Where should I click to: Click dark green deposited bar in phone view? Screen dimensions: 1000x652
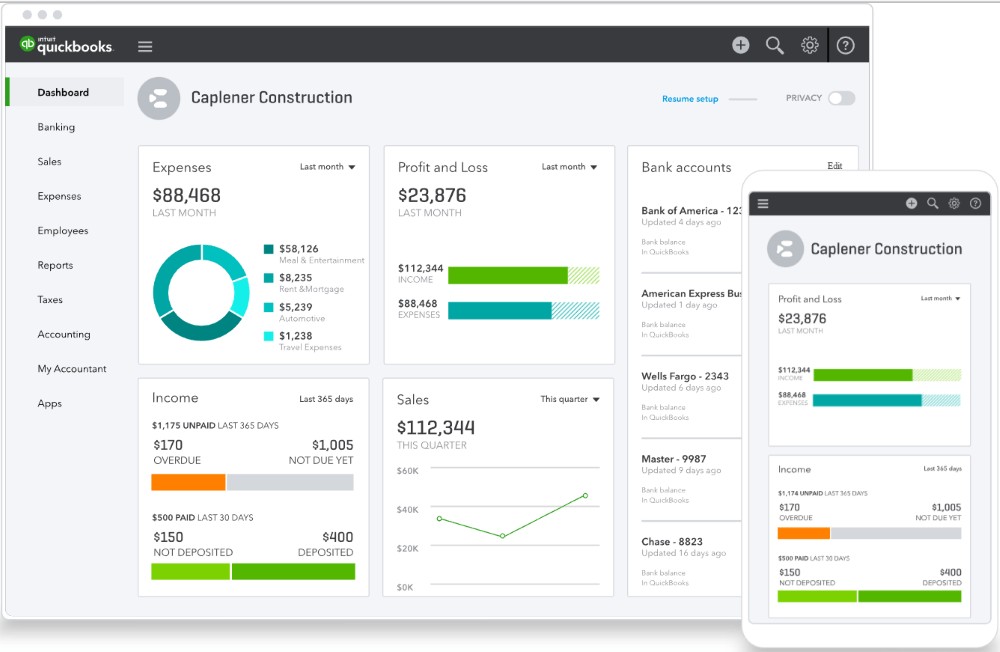[x=909, y=596]
